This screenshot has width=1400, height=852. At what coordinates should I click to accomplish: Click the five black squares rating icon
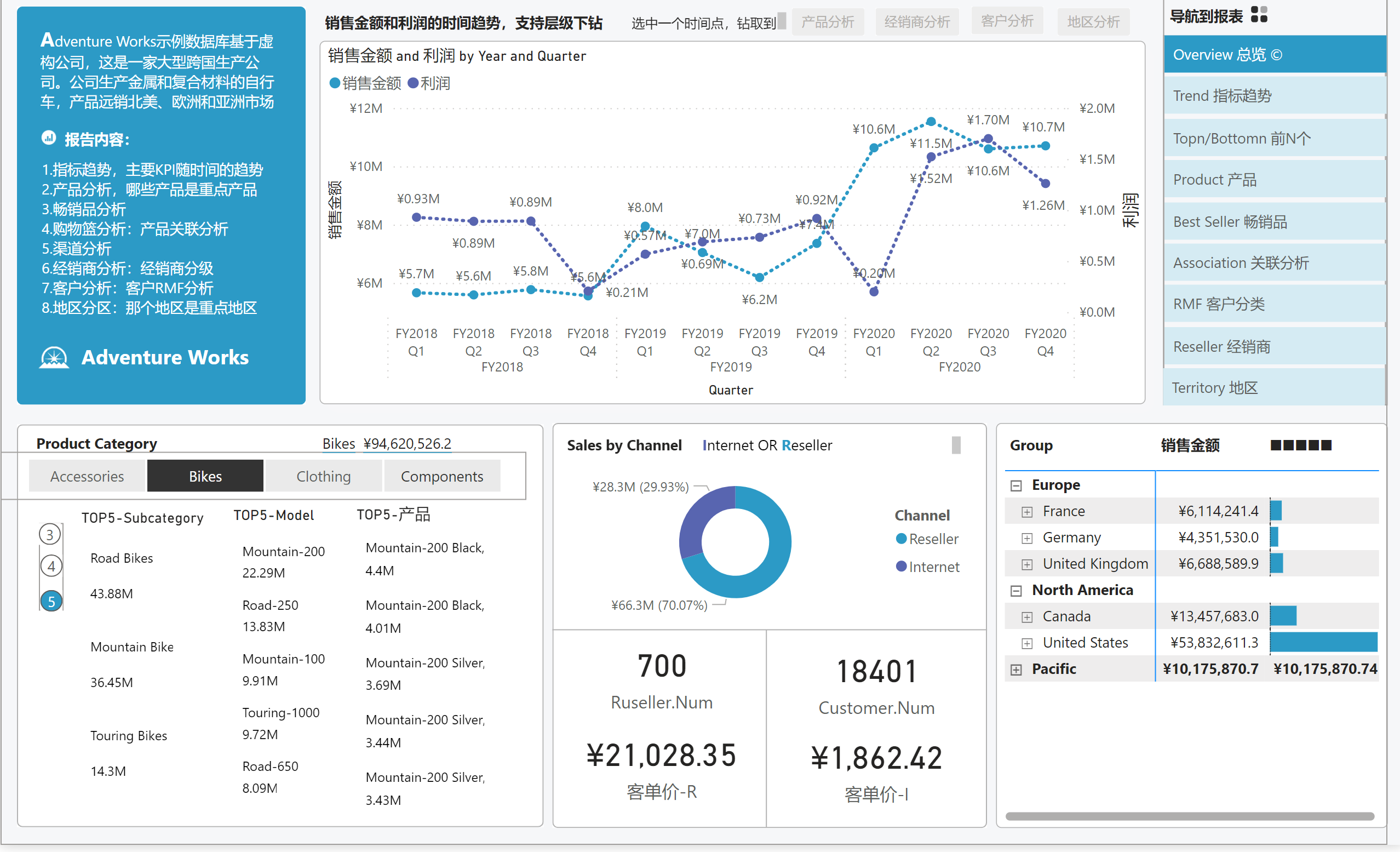[x=1300, y=445]
